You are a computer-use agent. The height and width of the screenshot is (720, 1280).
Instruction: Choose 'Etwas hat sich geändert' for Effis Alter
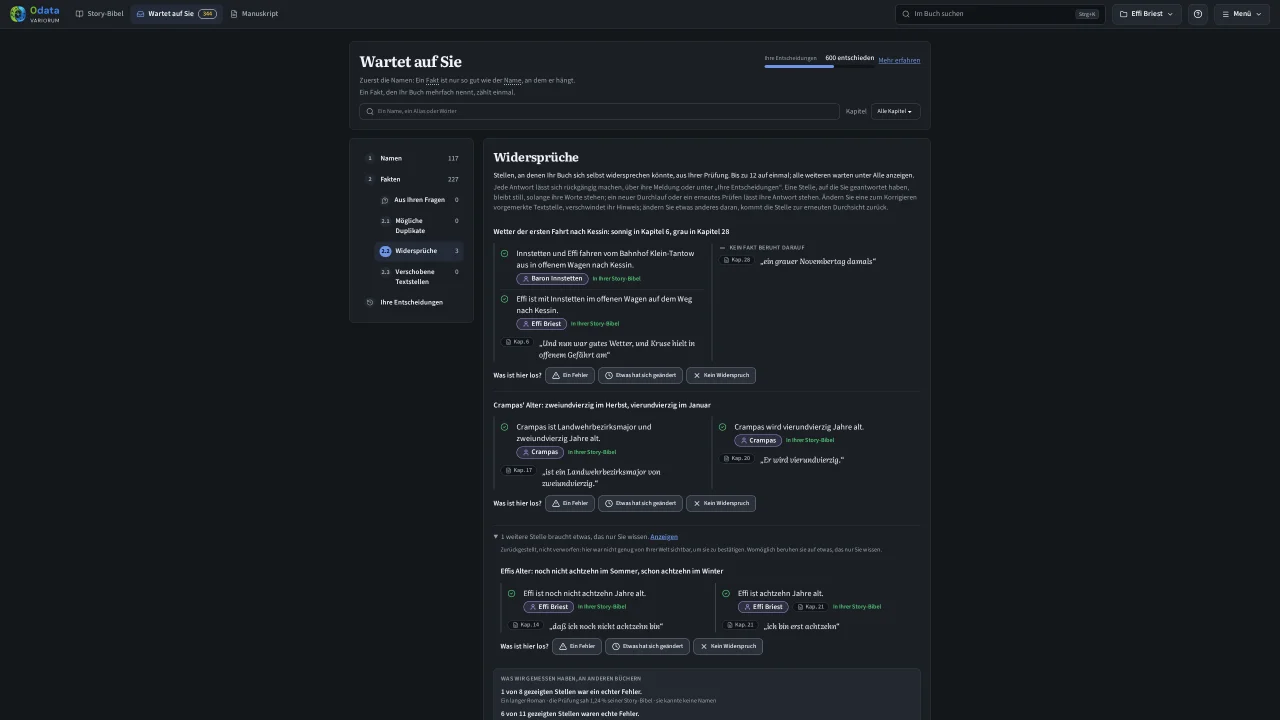647,646
